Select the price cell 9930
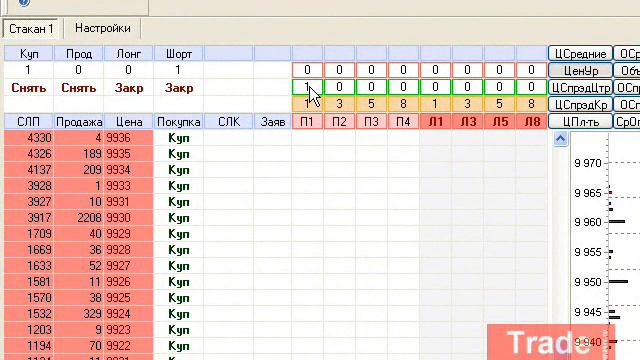 click(x=129, y=218)
